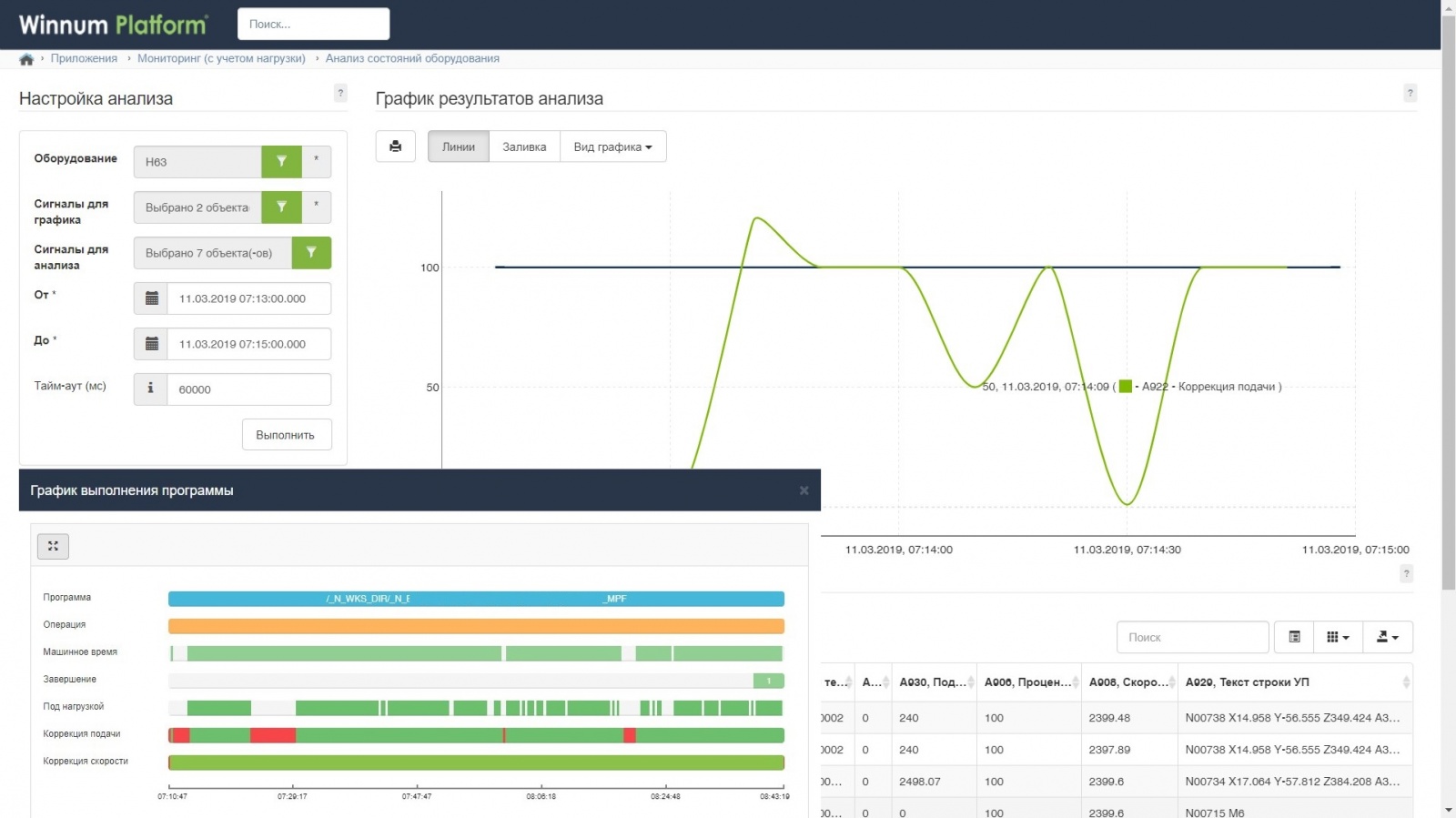Open help for График результатов анализа panel
This screenshot has width=1456, height=818.
(x=1410, y=93)
